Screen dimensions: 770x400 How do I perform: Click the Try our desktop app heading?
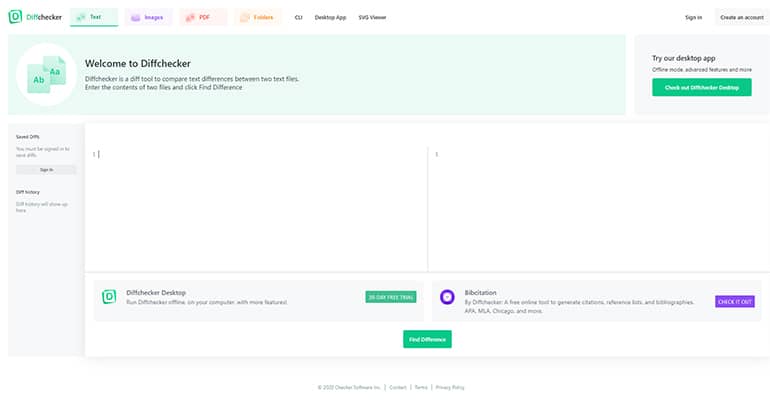point(684,58)
